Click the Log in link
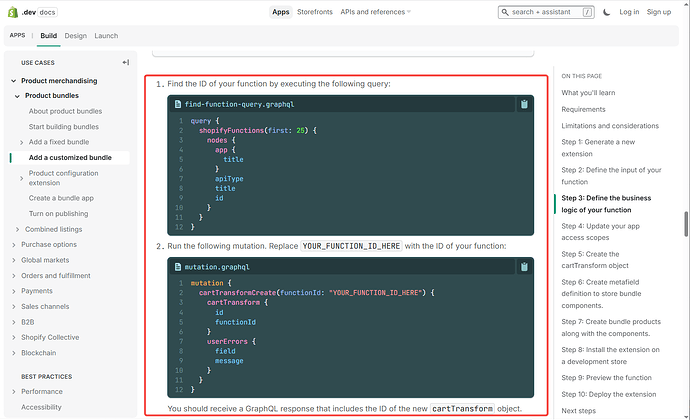690x420 pixels. (629, 12)
